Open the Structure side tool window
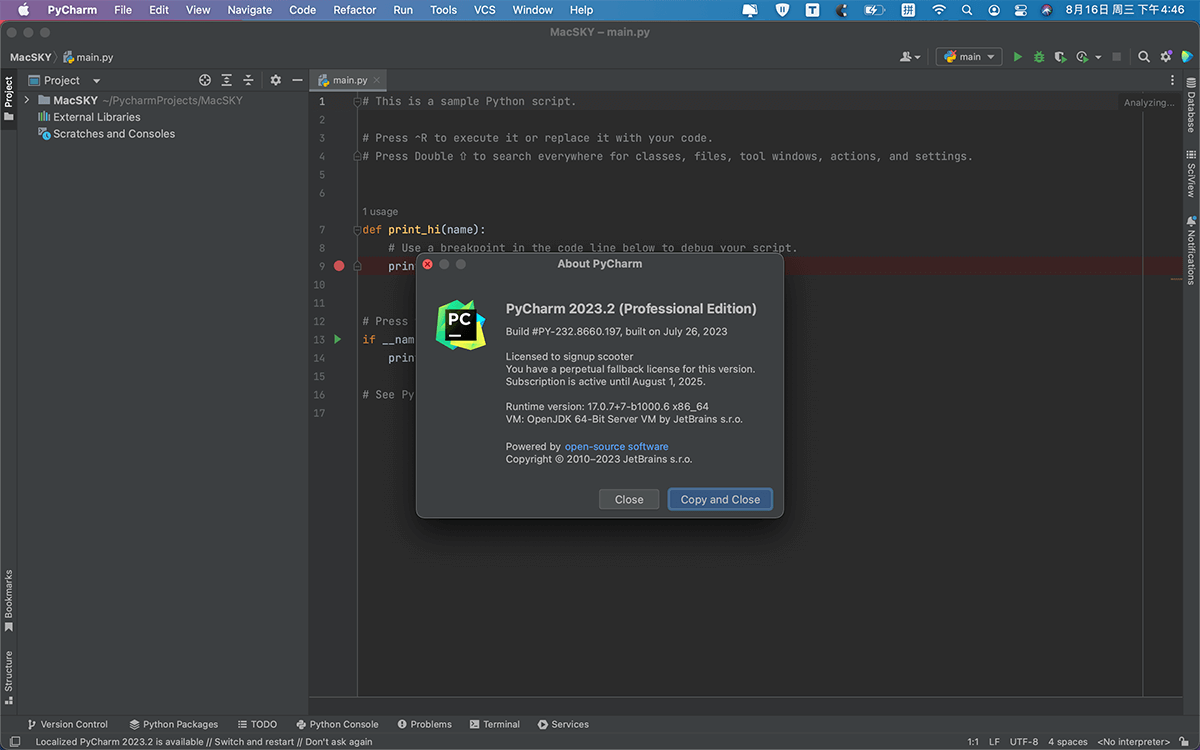Image resolution: width=1200 pixels, height=750 pixels. pyautogui.click(x=9, y=677)
